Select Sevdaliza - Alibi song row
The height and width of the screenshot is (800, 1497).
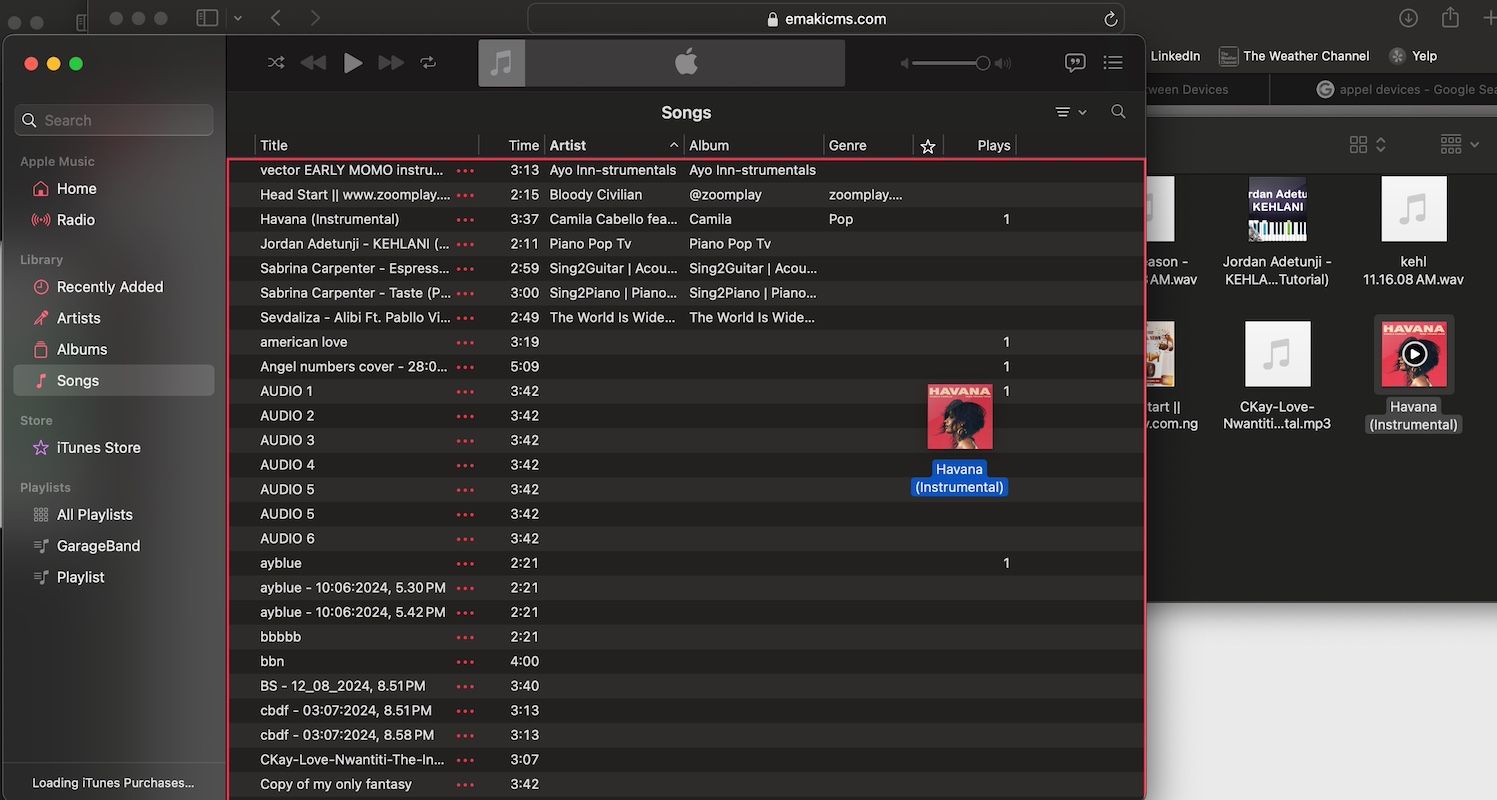click(x=686, y=317)
